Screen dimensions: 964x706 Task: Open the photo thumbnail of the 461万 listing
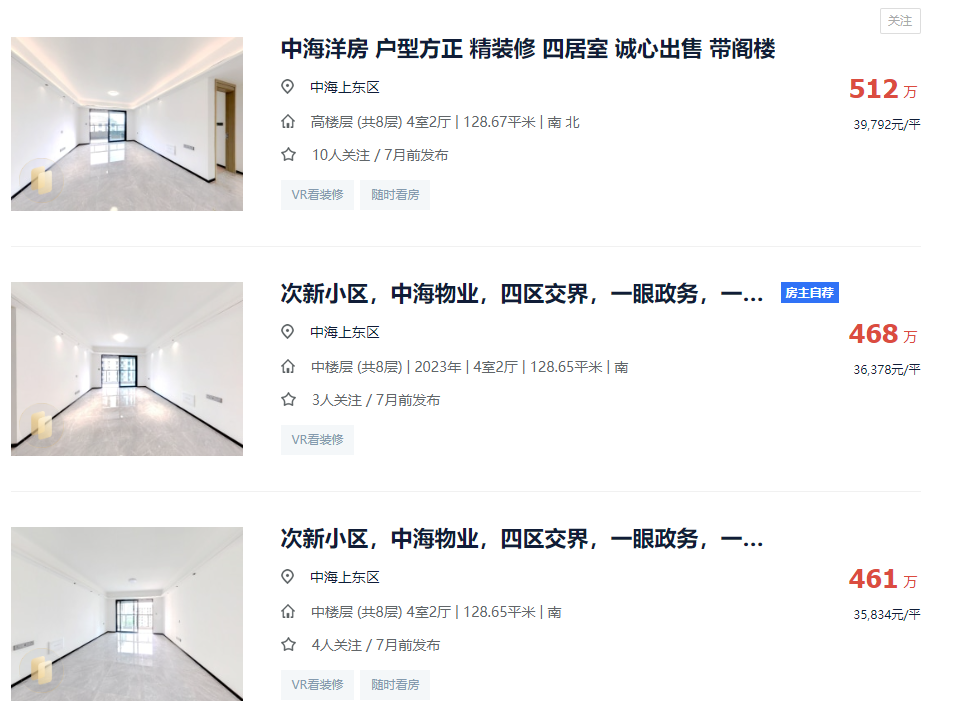tap(127, 614)
